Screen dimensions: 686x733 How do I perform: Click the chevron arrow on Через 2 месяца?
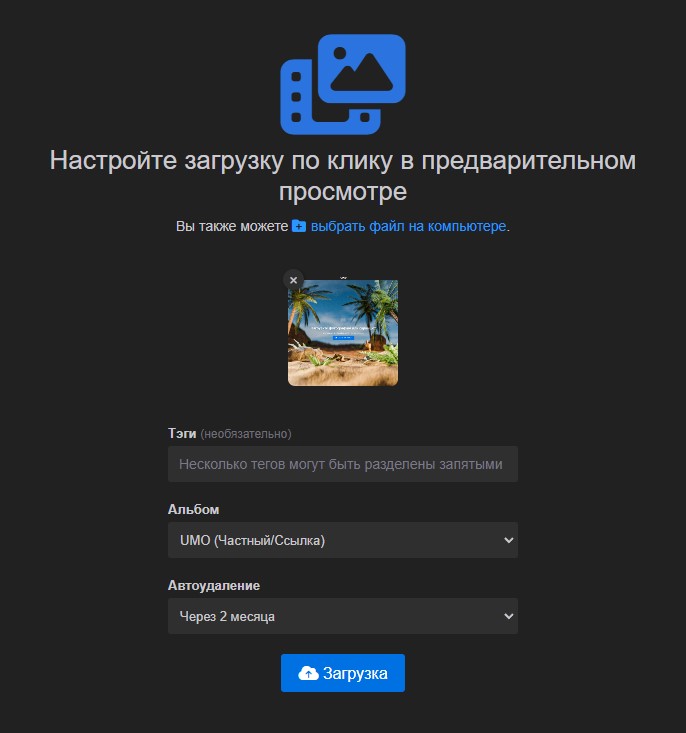pyautogui.click(x=508, y=616)
